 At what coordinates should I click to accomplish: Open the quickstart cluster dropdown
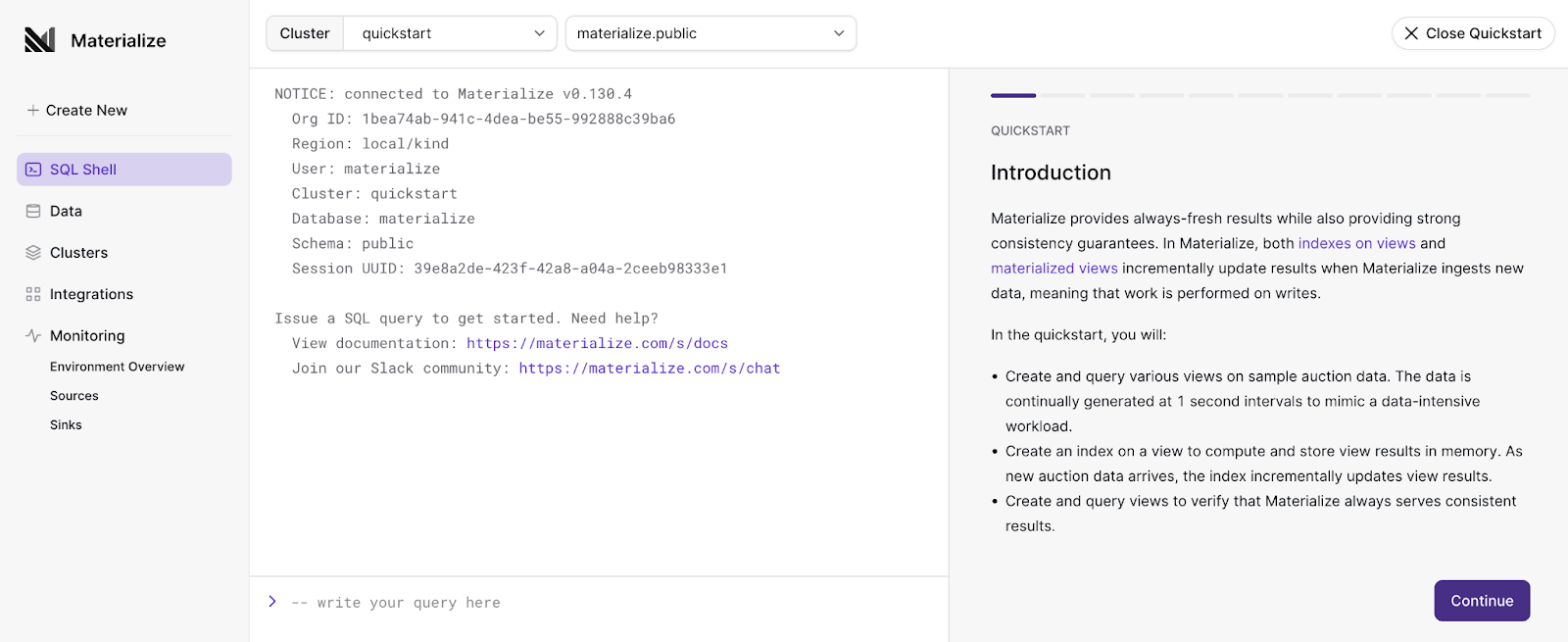pyautogui.click(x=450, y=33)
